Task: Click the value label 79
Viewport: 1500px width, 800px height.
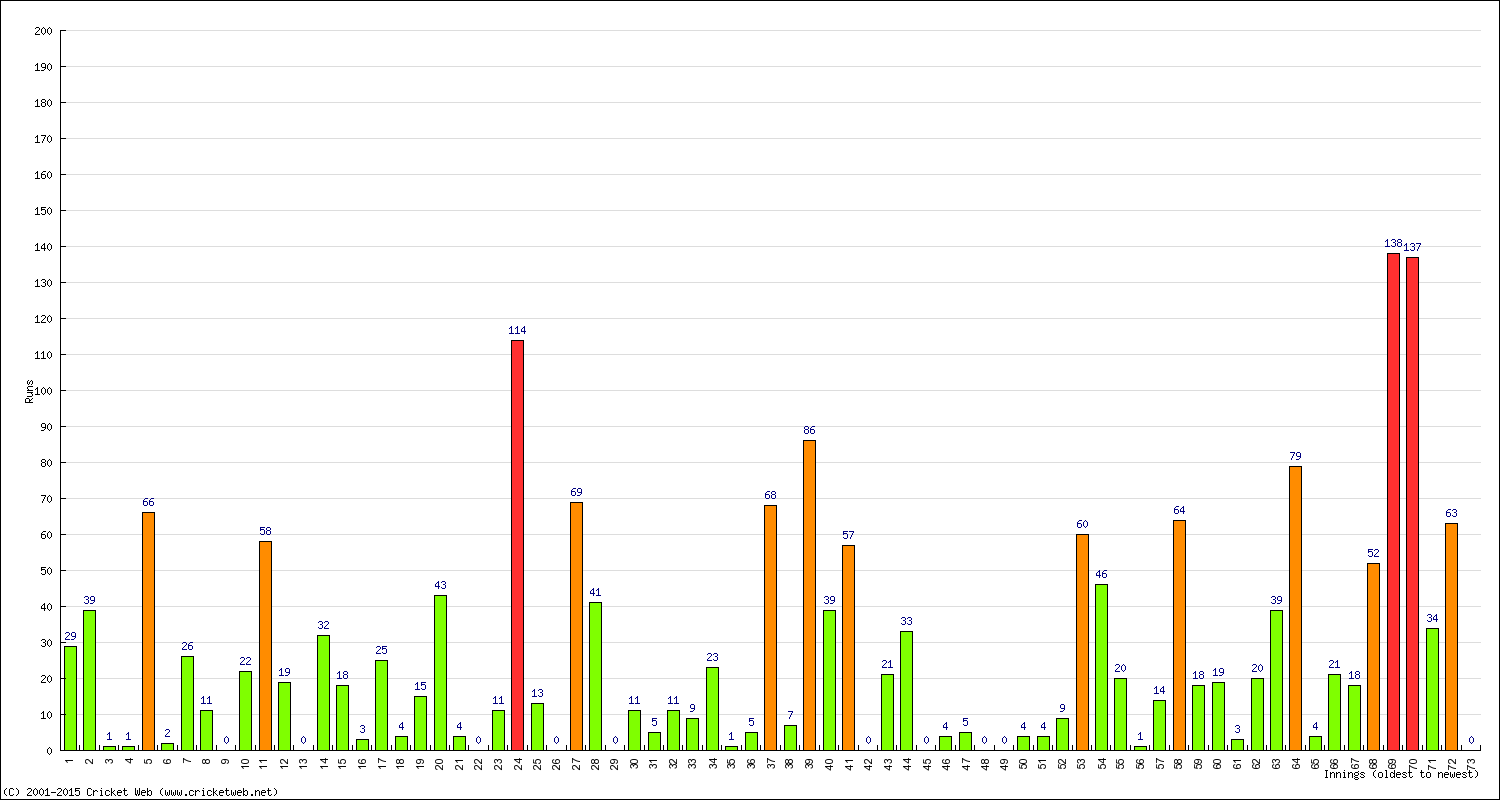Action: point(1295,456)
